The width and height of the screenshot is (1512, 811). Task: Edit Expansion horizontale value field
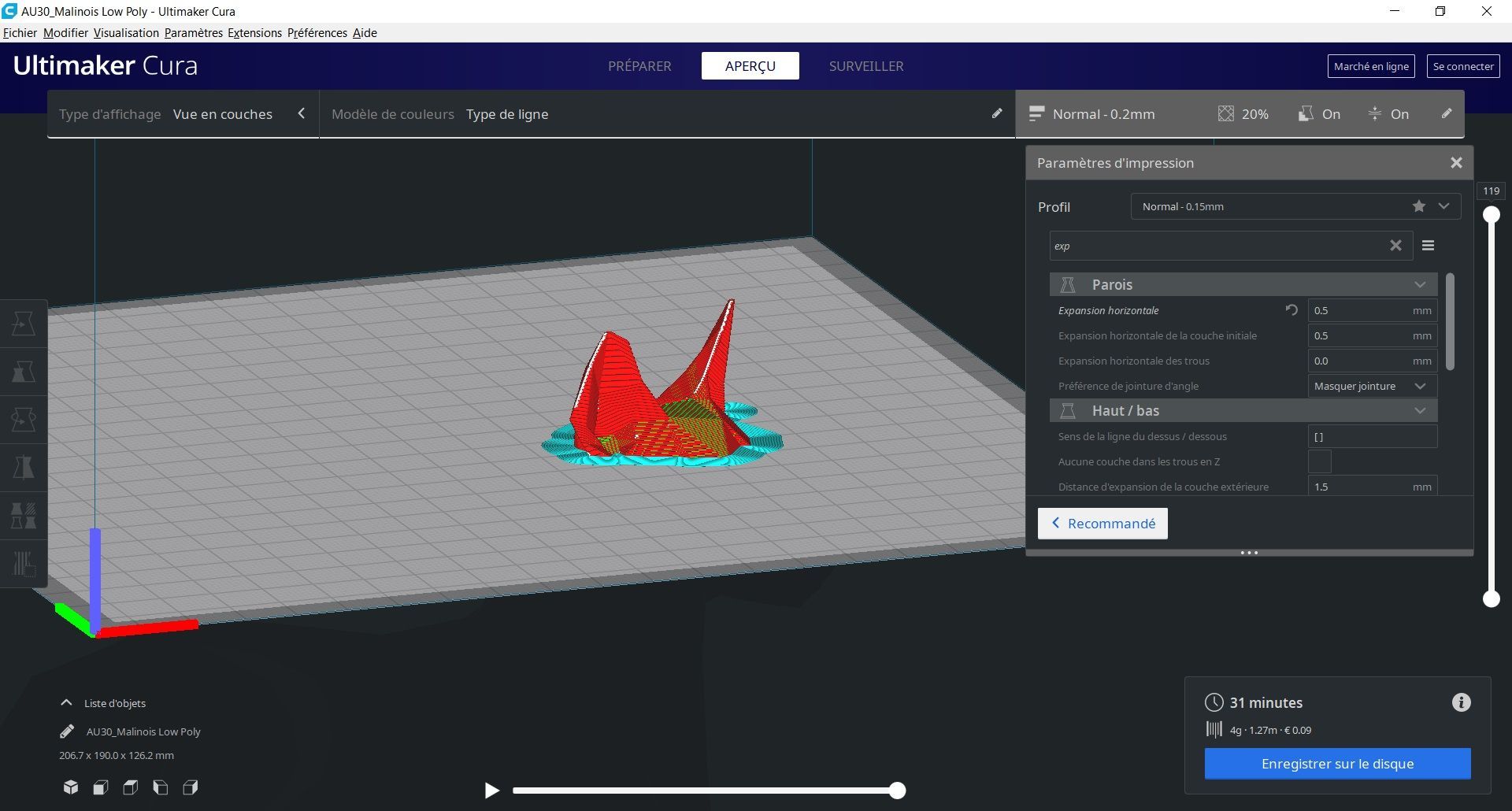click(1372, 310)
